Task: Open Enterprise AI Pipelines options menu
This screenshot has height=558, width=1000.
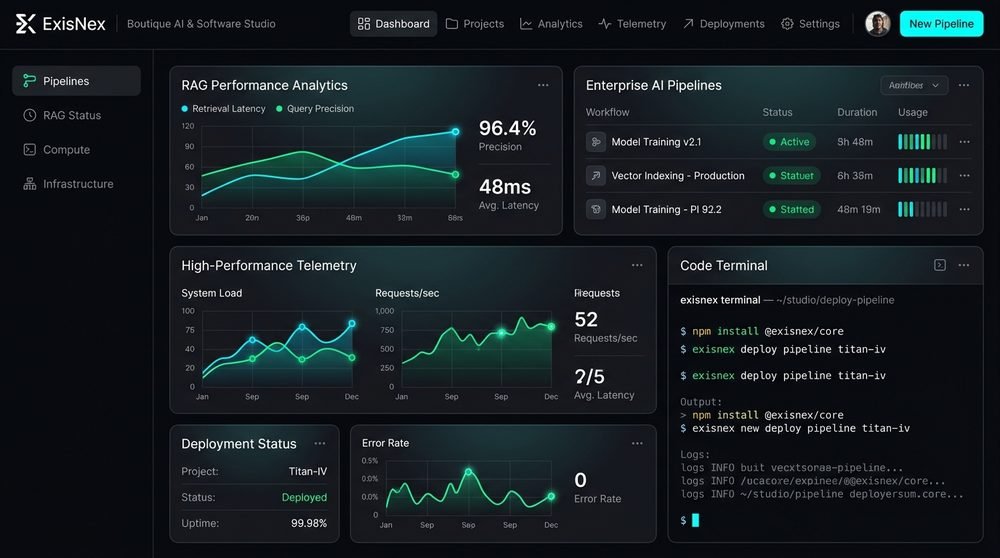Action: click(x=964, y=85)
